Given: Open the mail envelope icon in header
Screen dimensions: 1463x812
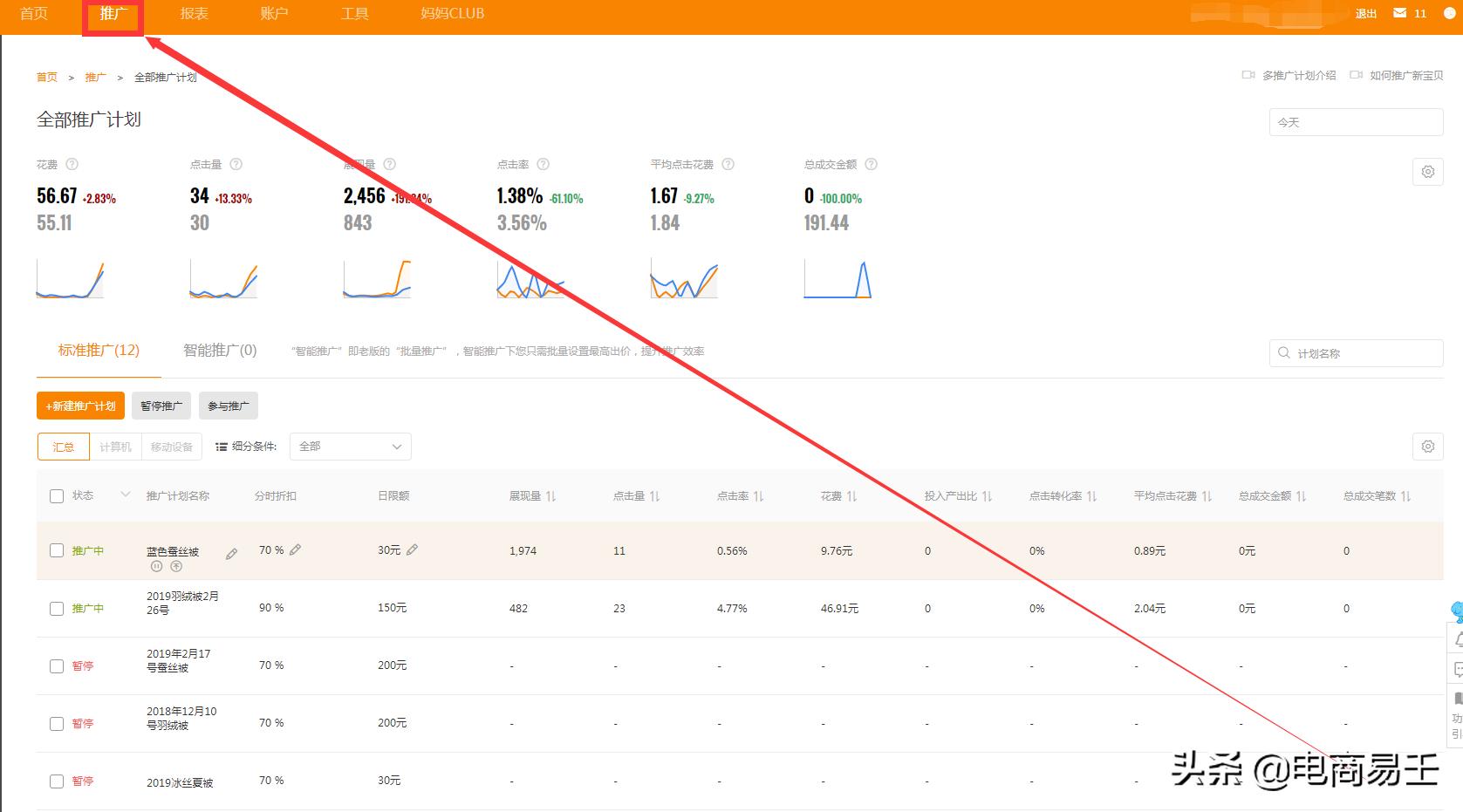Looking at the screenshot, I should (1399, 13).
